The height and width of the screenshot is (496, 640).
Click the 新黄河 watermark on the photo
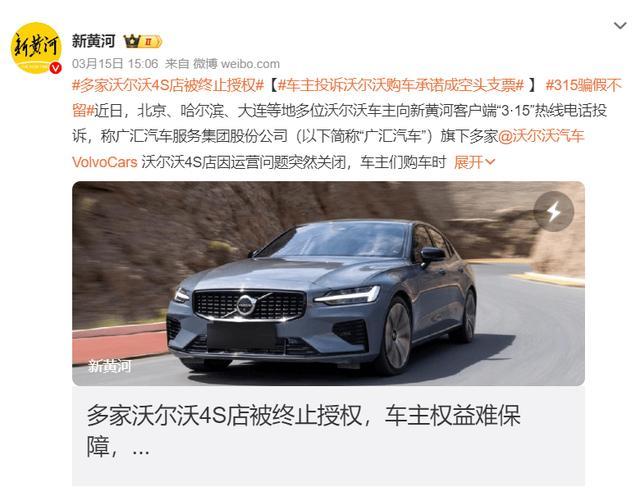pyautogui.click(x=110, y=366)
